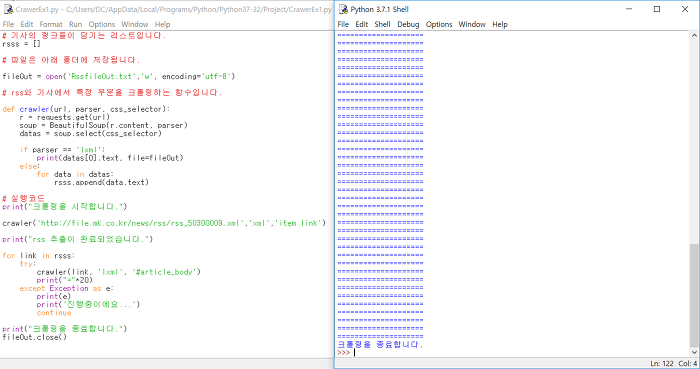Open Edit menu in Python Shell
This screenshot has height=369, width=700.
coord(362,24)
